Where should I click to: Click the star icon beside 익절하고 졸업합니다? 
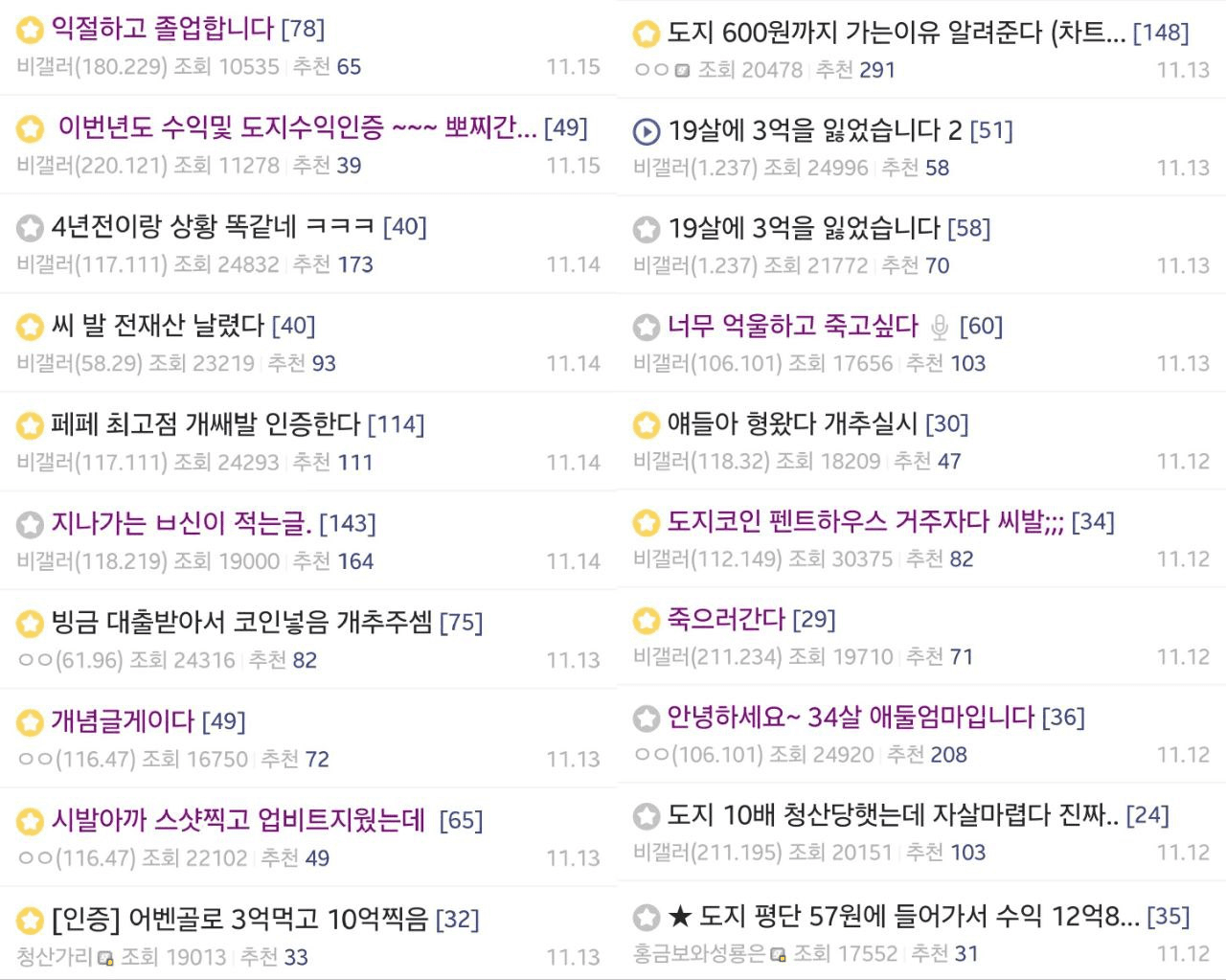[x=31, y=30]
